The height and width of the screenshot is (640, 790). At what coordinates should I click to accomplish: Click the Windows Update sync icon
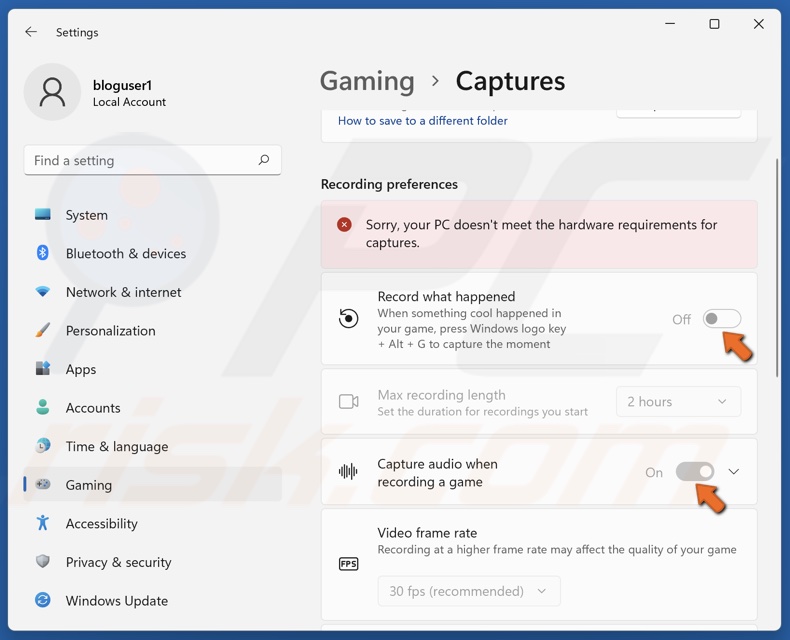tap(43, 600)
